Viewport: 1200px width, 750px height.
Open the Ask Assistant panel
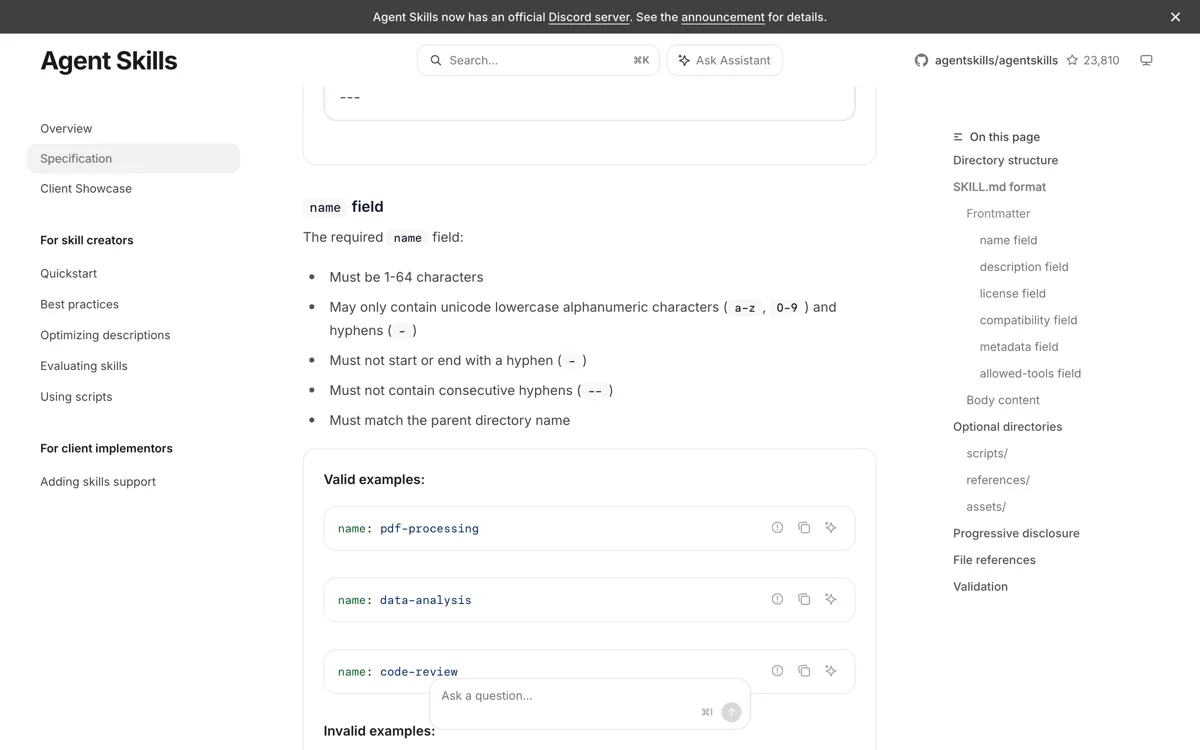click(x=725, y=60)
